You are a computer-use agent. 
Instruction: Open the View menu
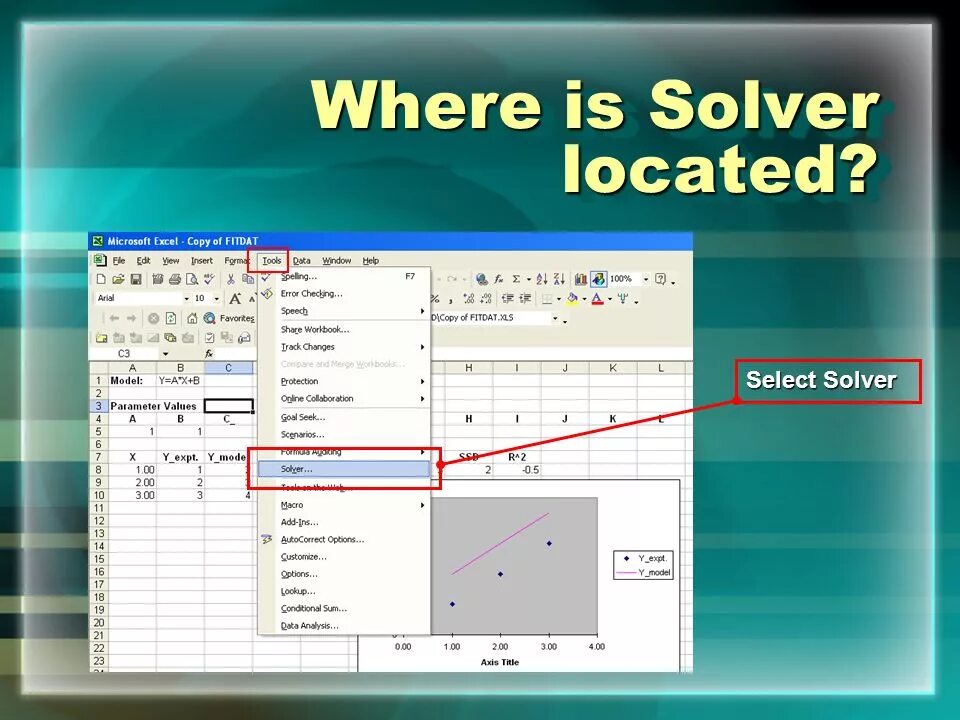170,261
